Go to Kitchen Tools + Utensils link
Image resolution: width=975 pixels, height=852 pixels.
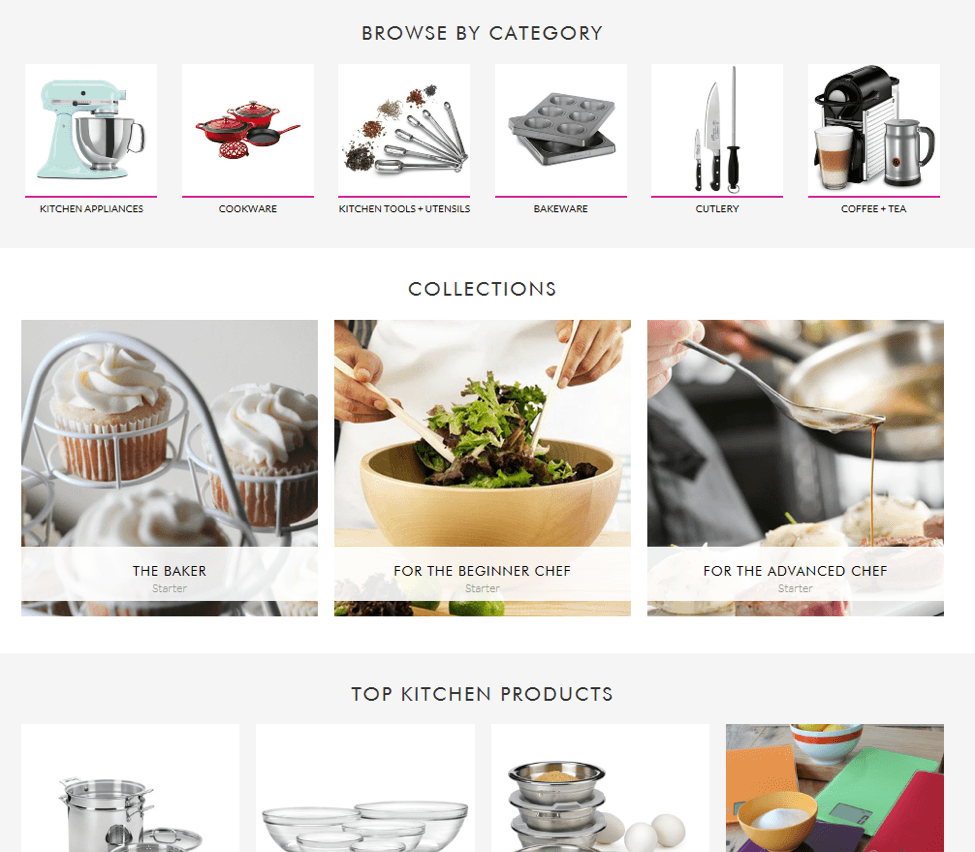[x=404, y=209]
